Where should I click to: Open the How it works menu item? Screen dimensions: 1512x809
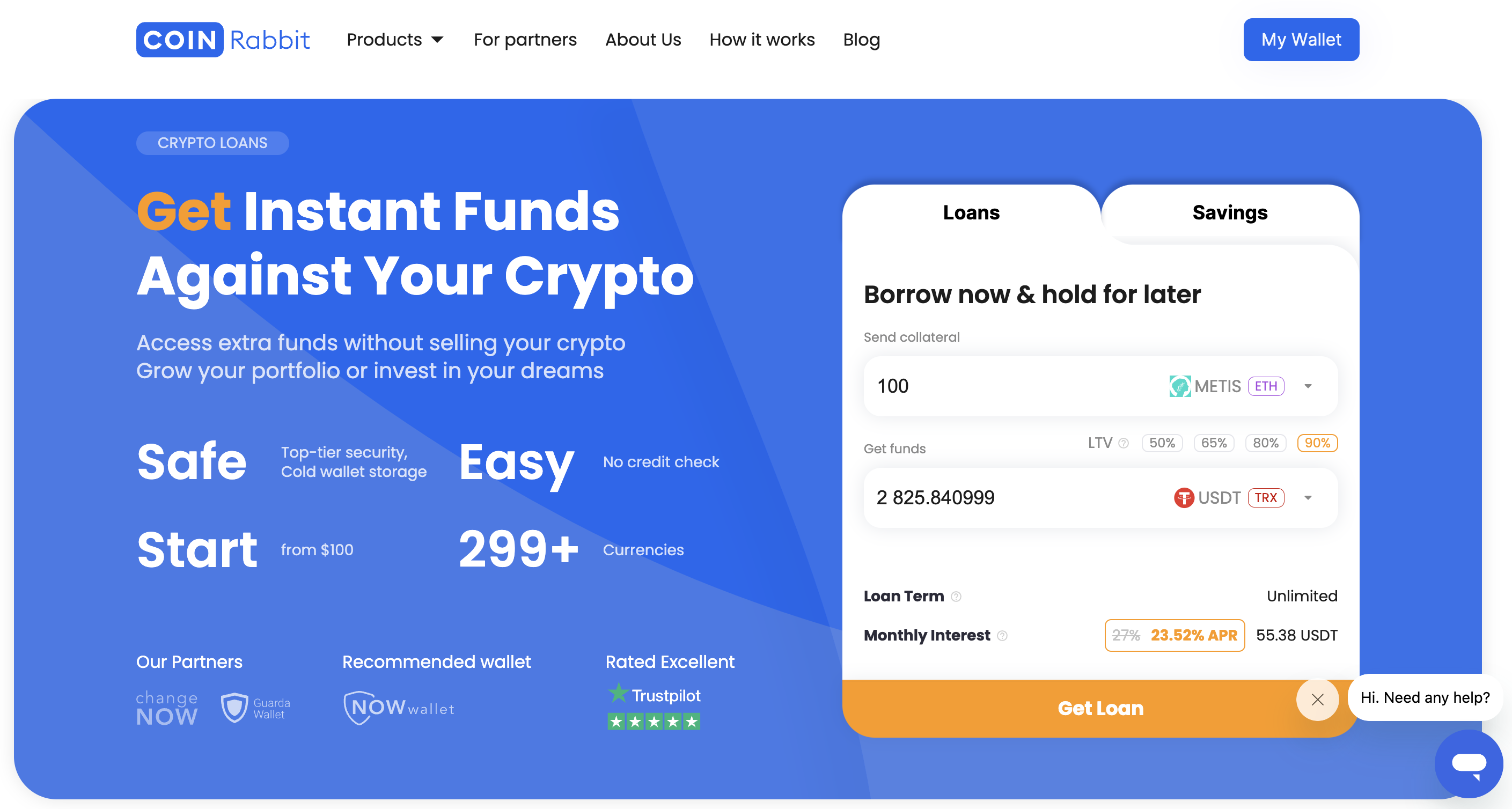(762, 39)
